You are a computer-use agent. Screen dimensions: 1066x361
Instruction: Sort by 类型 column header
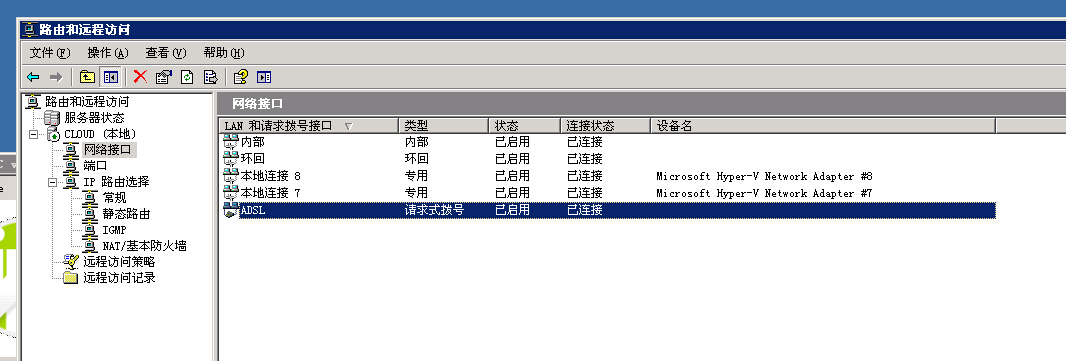443,126
